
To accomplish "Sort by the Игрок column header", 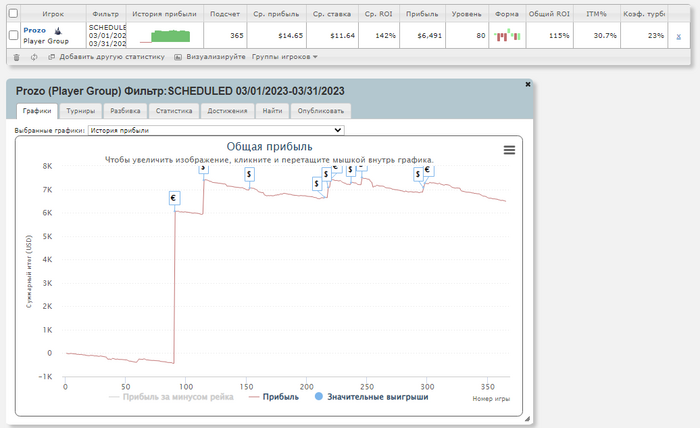I will tap(53, 14).
